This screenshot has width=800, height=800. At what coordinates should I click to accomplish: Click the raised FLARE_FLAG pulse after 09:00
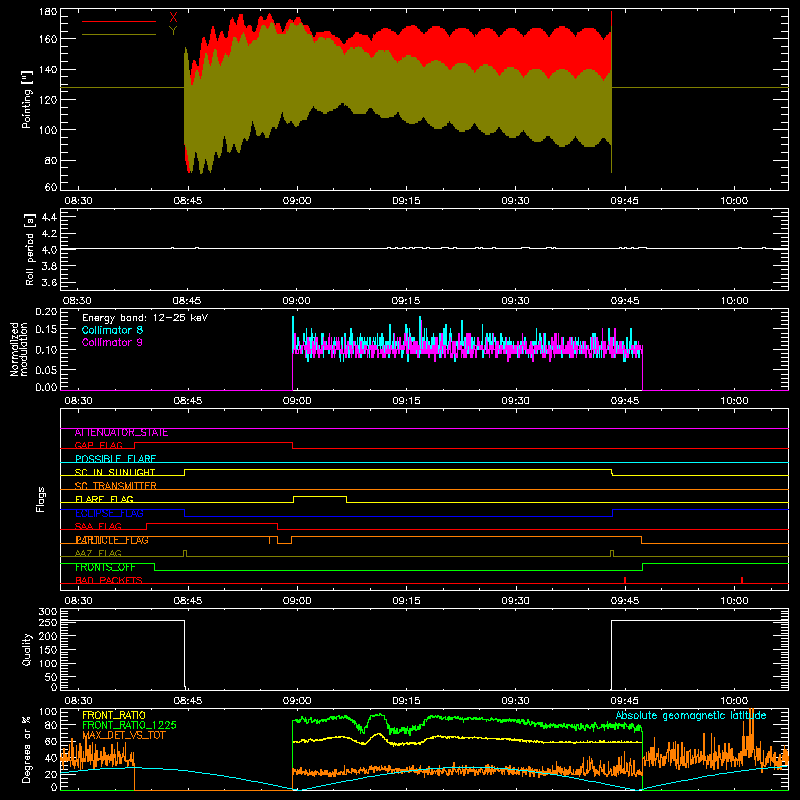coord(320,499)
